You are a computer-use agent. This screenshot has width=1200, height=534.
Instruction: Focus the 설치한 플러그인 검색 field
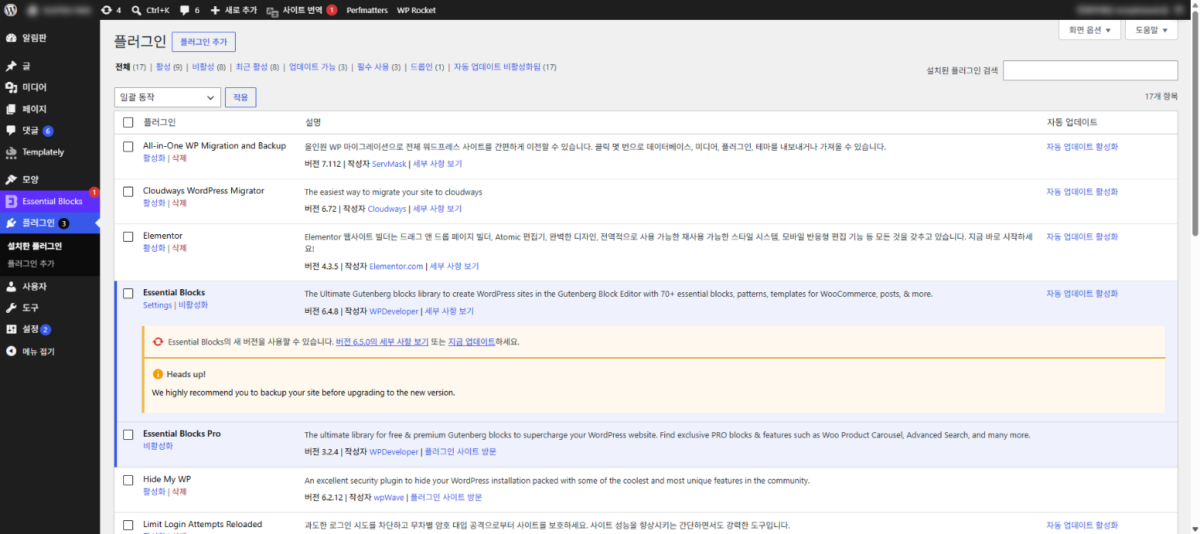coord(1090,71)
